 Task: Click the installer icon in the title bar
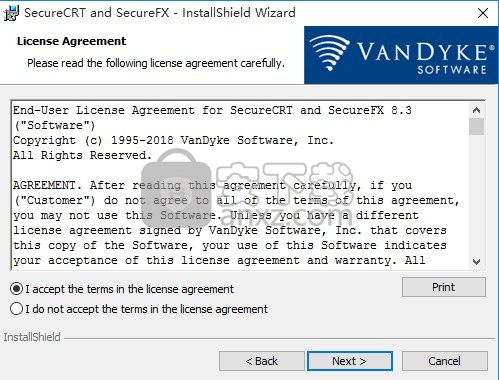point(11,13)
